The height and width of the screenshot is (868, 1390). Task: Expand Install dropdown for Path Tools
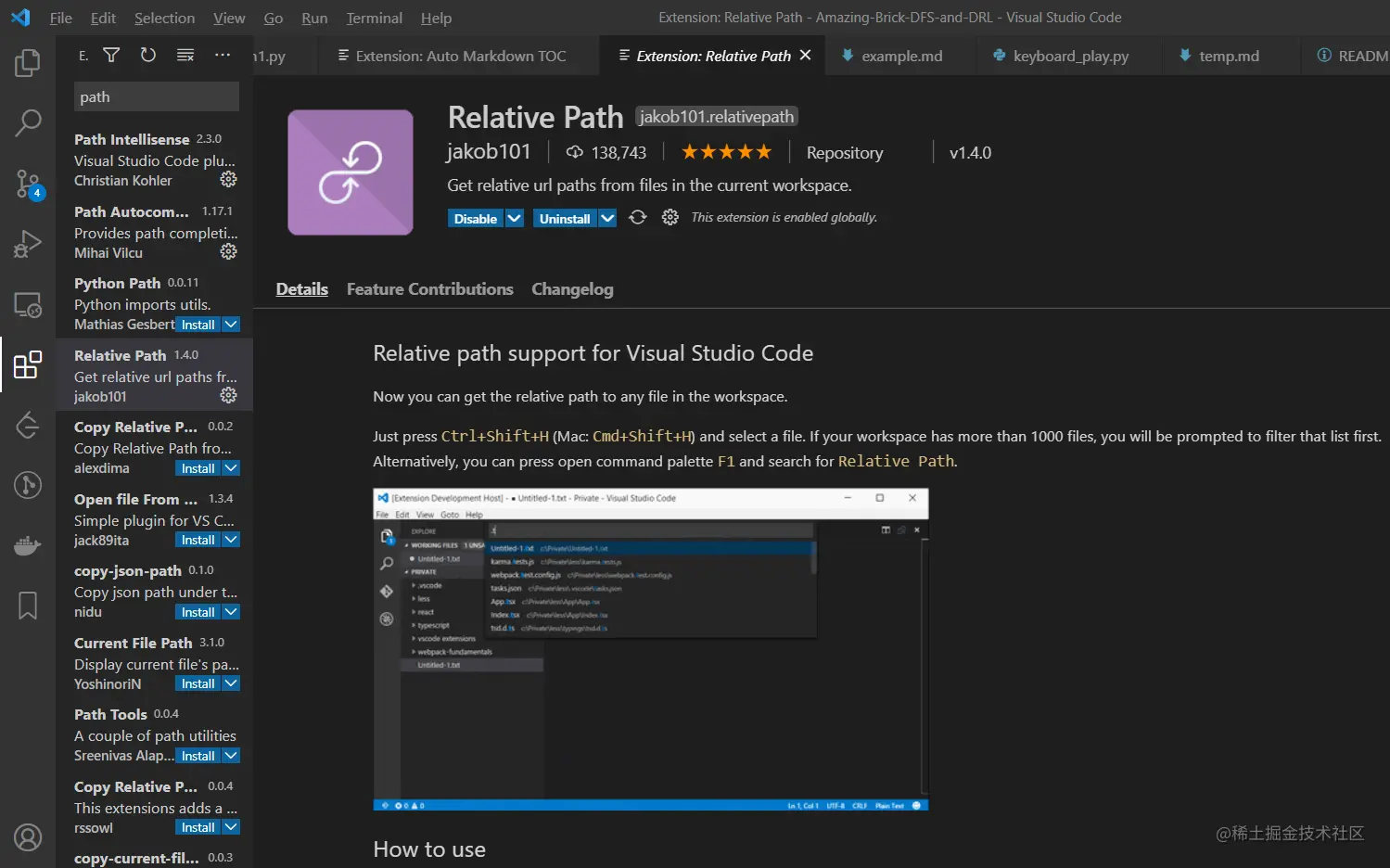tap(232, 756)
